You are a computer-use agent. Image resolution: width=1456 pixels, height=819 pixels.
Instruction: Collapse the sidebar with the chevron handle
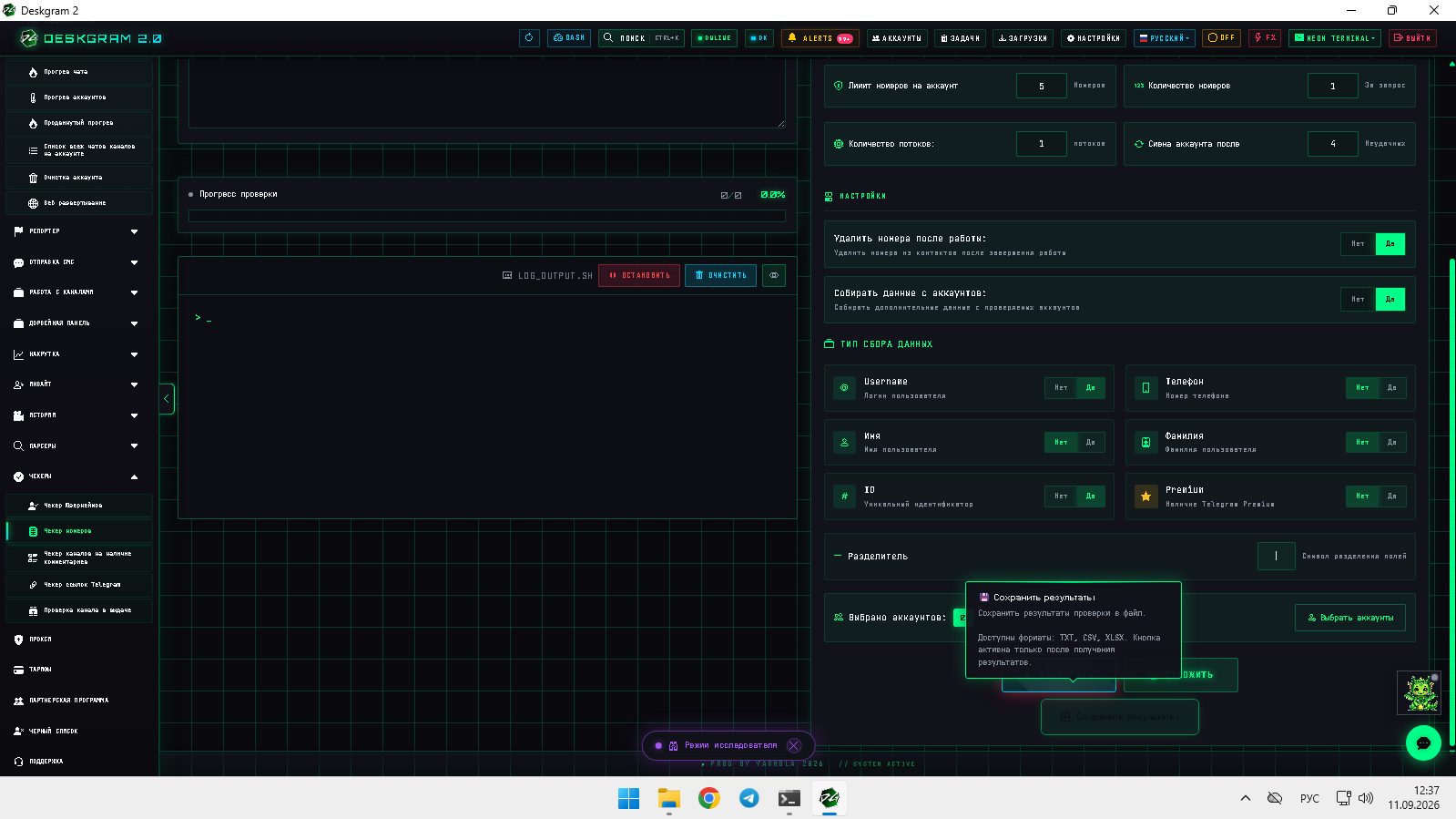167,399
